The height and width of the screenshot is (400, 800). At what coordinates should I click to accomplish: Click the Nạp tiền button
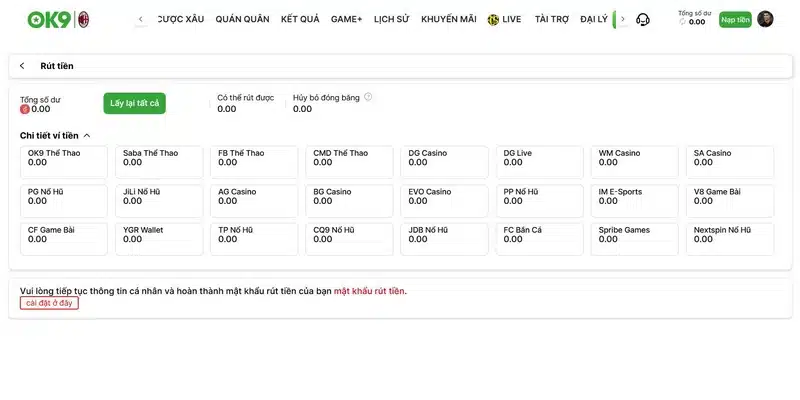tap(735, 19)
